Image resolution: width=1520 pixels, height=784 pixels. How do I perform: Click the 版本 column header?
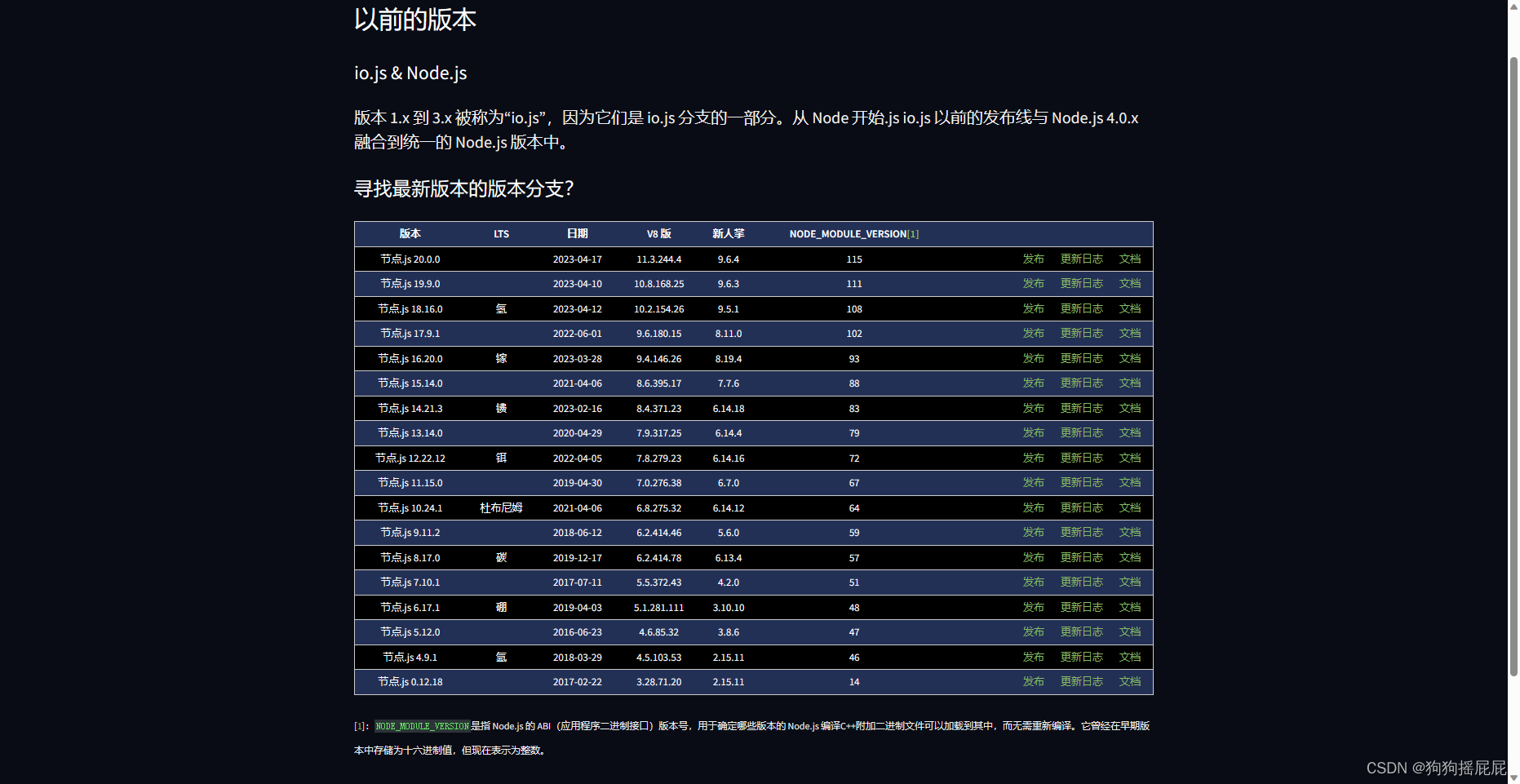(x=410, y=234)
